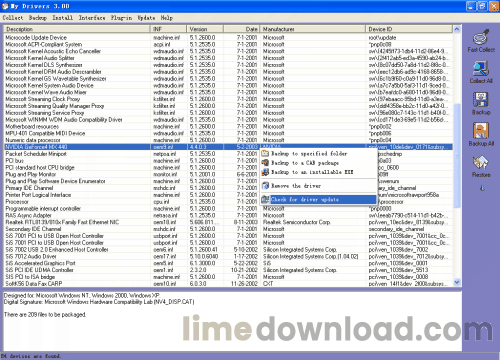Screen dimensions: 500x360
Task: Sort by the Device ID column header
Action: 409,29
